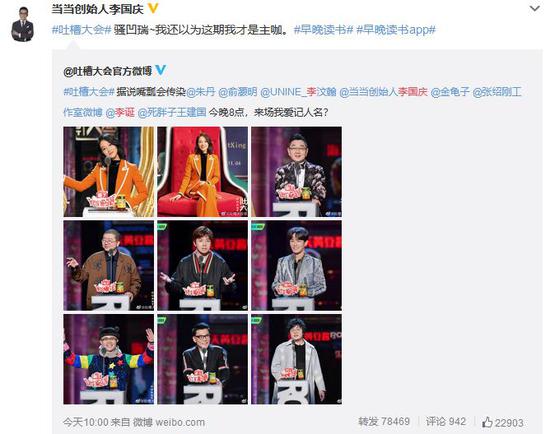The width and height of the screenshot is (550, 434).
Task: Click the poster's profile avatar
Action: click(x=22, y=25)
